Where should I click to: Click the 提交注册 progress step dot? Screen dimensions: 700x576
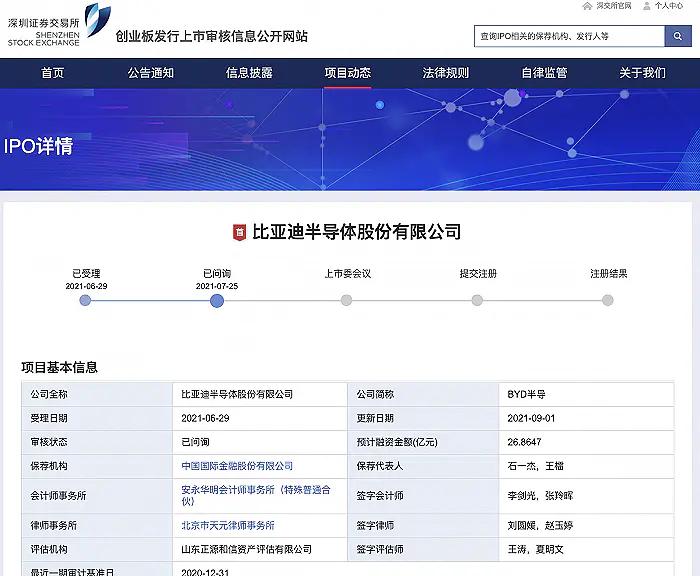tap(477, 301)
